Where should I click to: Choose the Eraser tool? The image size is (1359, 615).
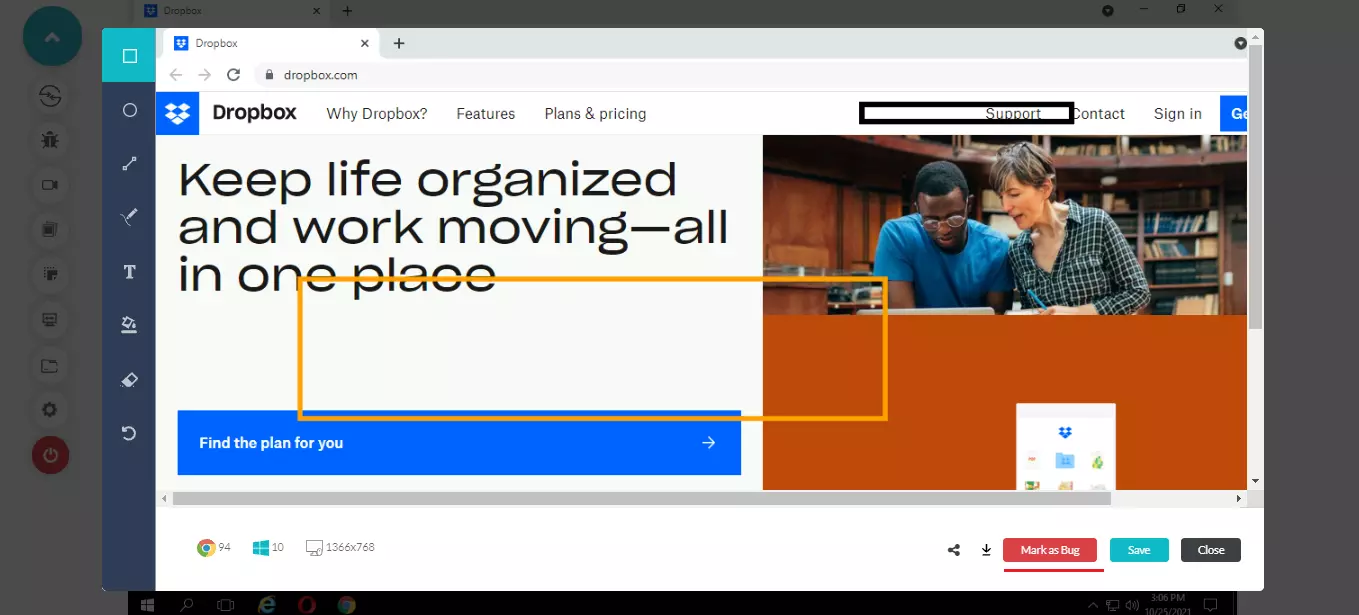129,380
